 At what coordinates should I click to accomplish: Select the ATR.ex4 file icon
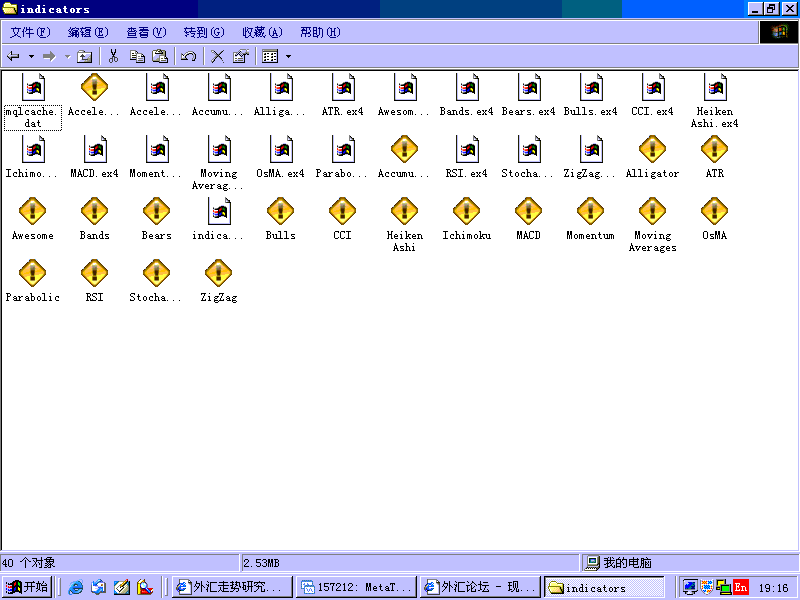pyautogui.click(x=343, y=87)
